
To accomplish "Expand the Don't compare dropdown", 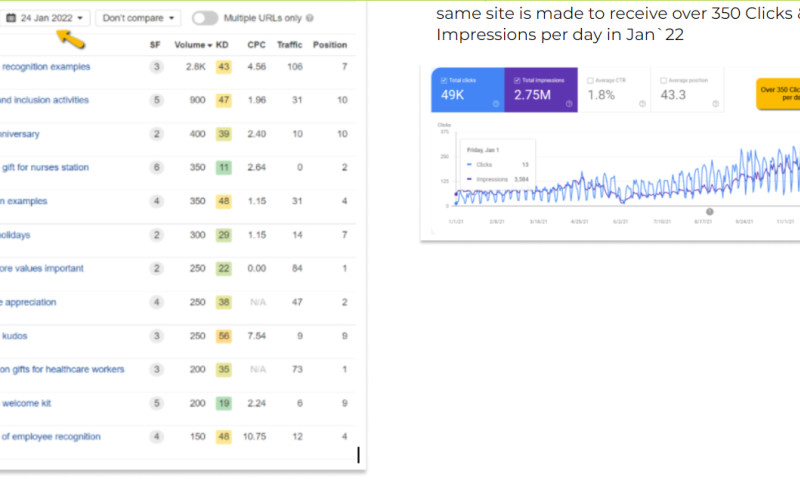I will pos(139,18).
